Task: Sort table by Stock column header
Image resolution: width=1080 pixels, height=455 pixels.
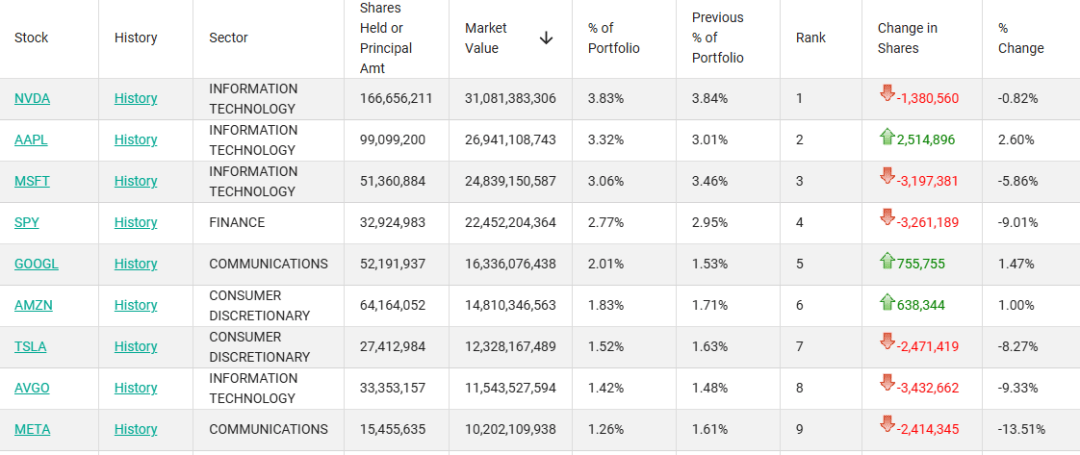Action: (x=31, y=38)
